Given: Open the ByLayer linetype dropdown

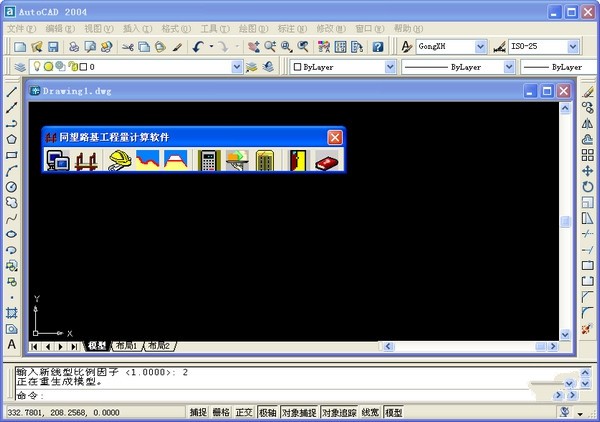Looking at the screenshot, I should [509, 67].
